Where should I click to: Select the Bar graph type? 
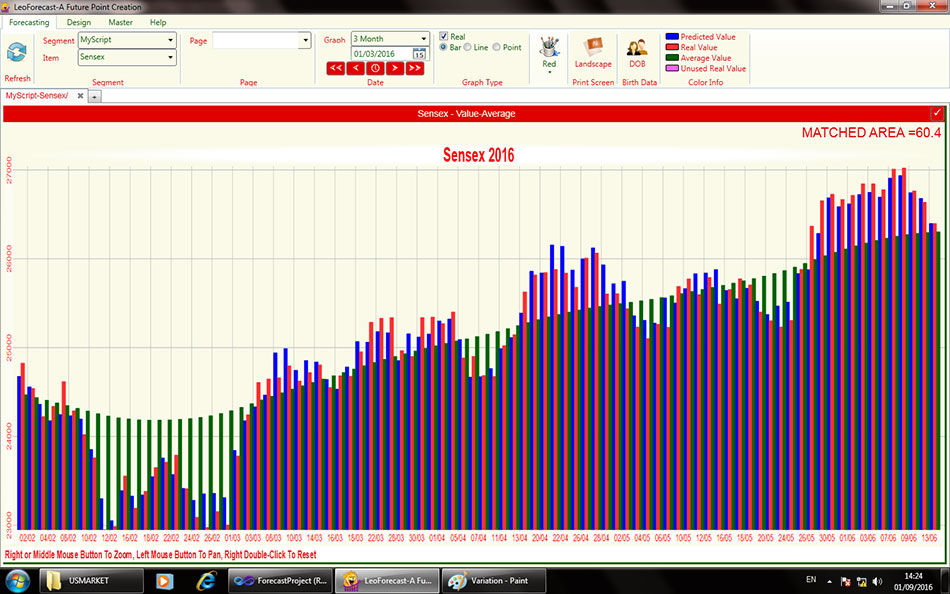(x=443, y=47)
